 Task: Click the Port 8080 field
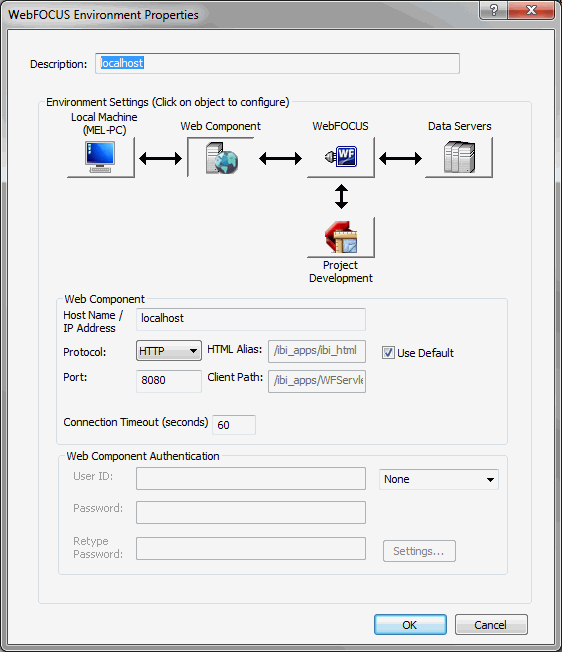click(169, 381)
